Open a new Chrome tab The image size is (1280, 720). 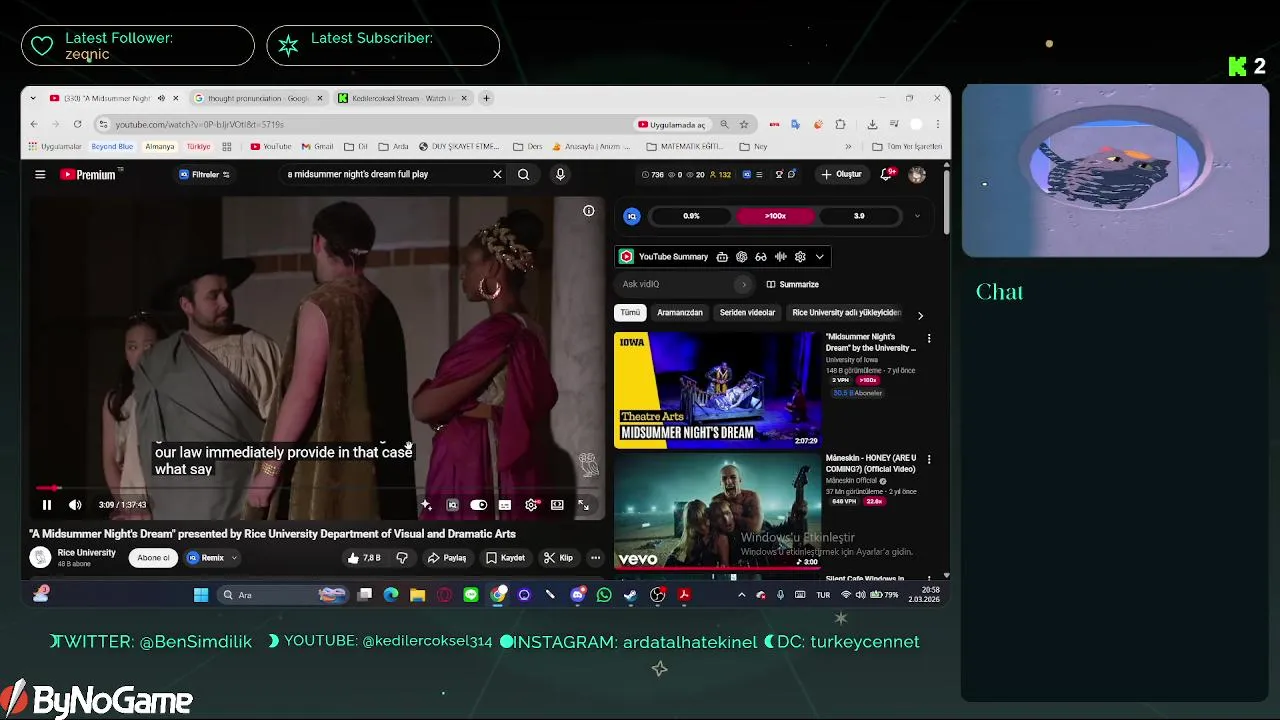pyautogui.click(x=486, y=98)
